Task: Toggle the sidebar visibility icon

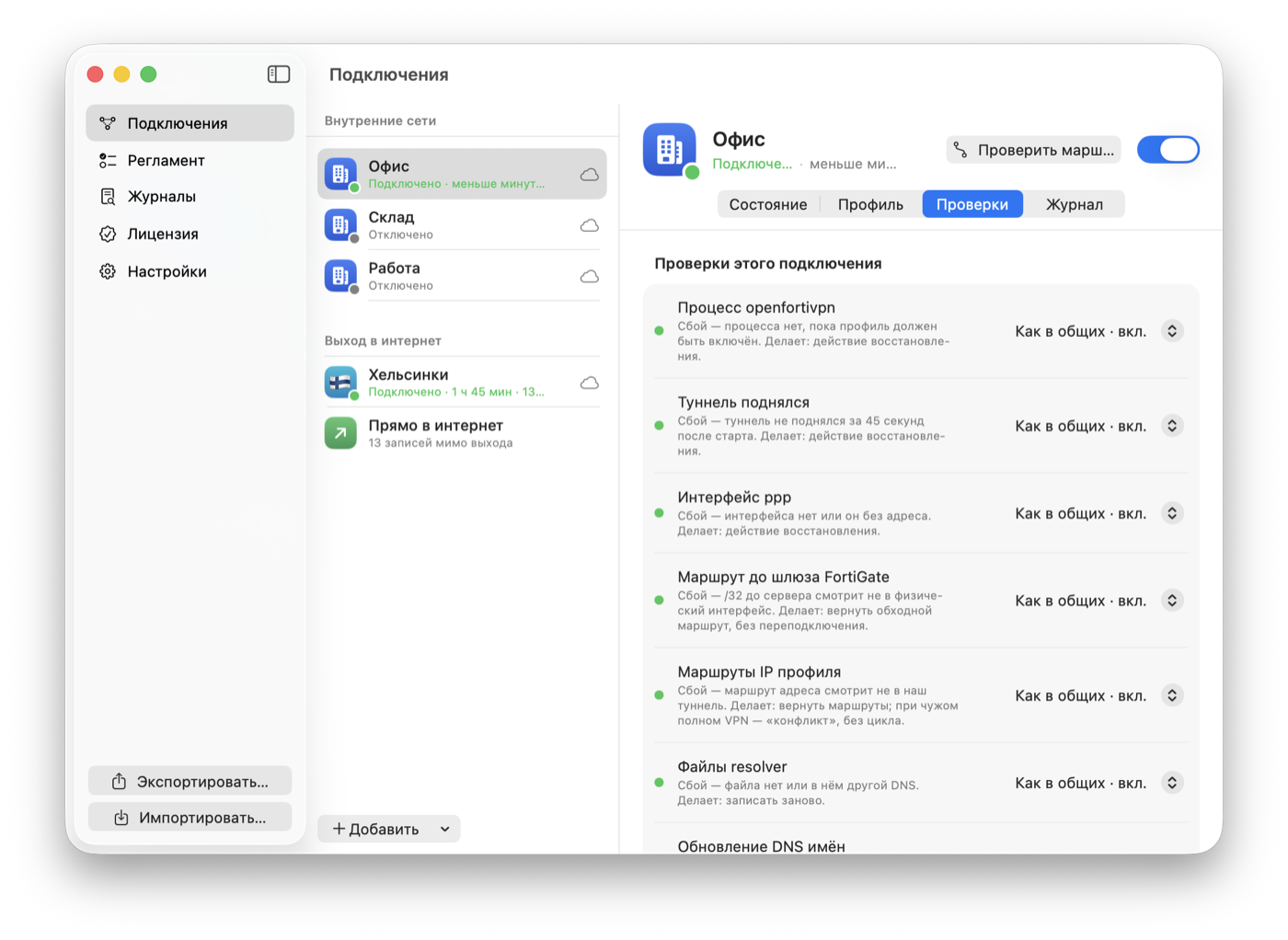Action: click(279, 75)
